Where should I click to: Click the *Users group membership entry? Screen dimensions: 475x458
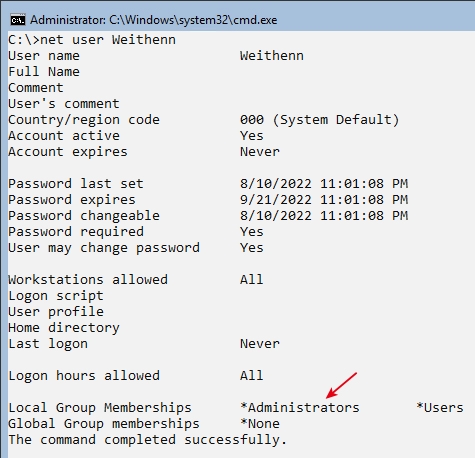pos(440,408)
